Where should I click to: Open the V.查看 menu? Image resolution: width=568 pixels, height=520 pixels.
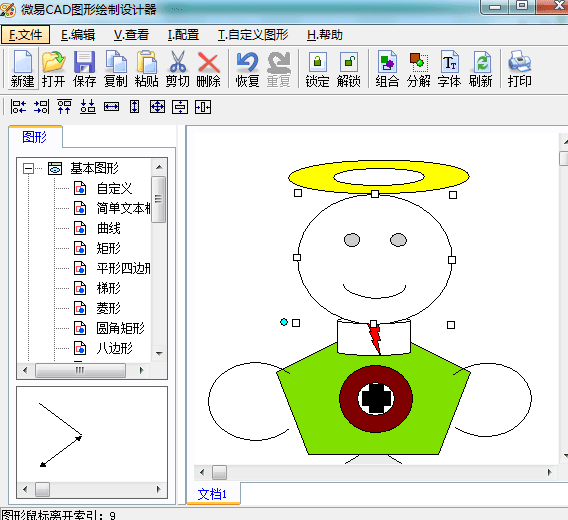[131, 35]
